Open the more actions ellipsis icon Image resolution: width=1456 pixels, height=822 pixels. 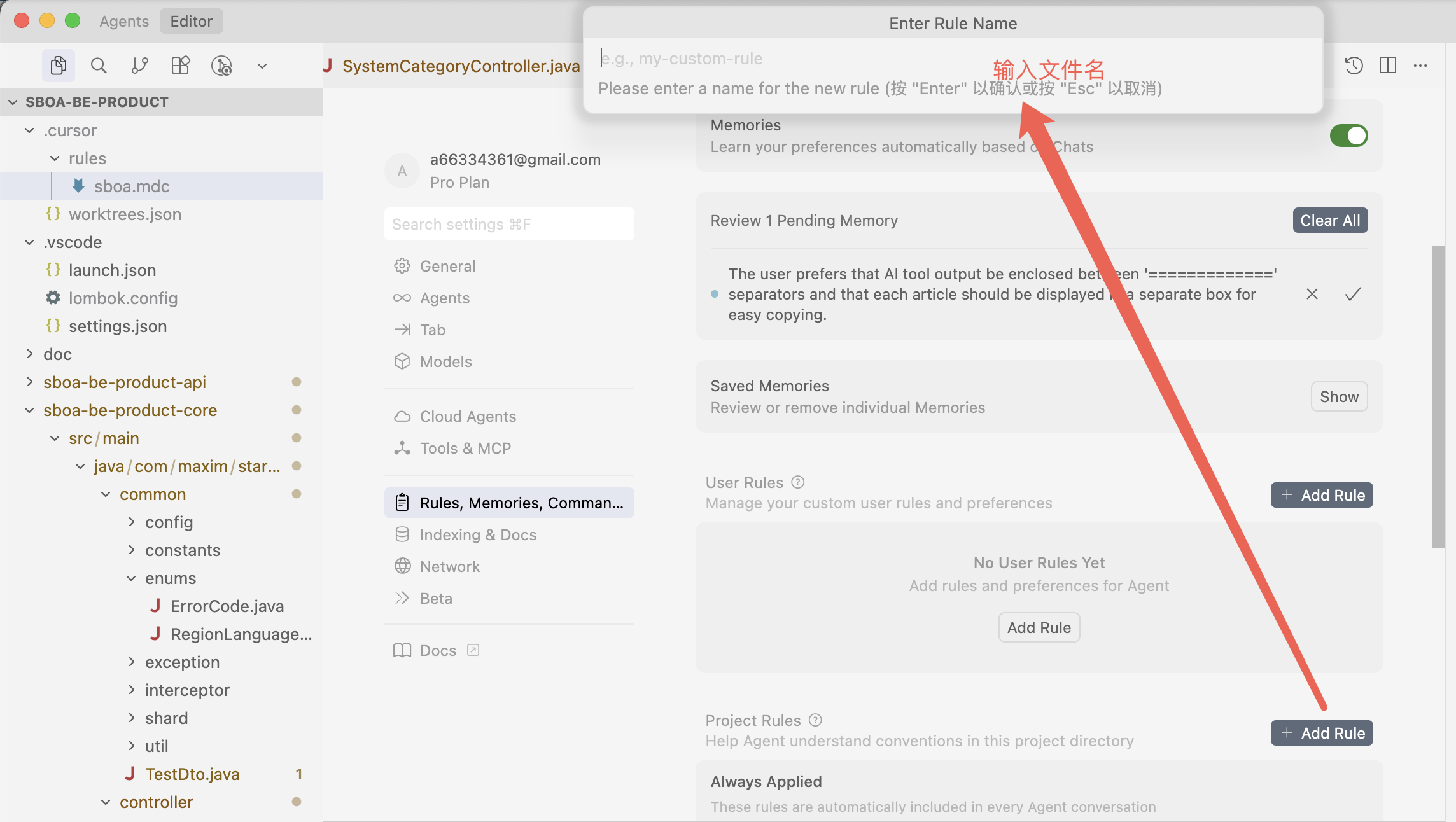pos(1420,66)
